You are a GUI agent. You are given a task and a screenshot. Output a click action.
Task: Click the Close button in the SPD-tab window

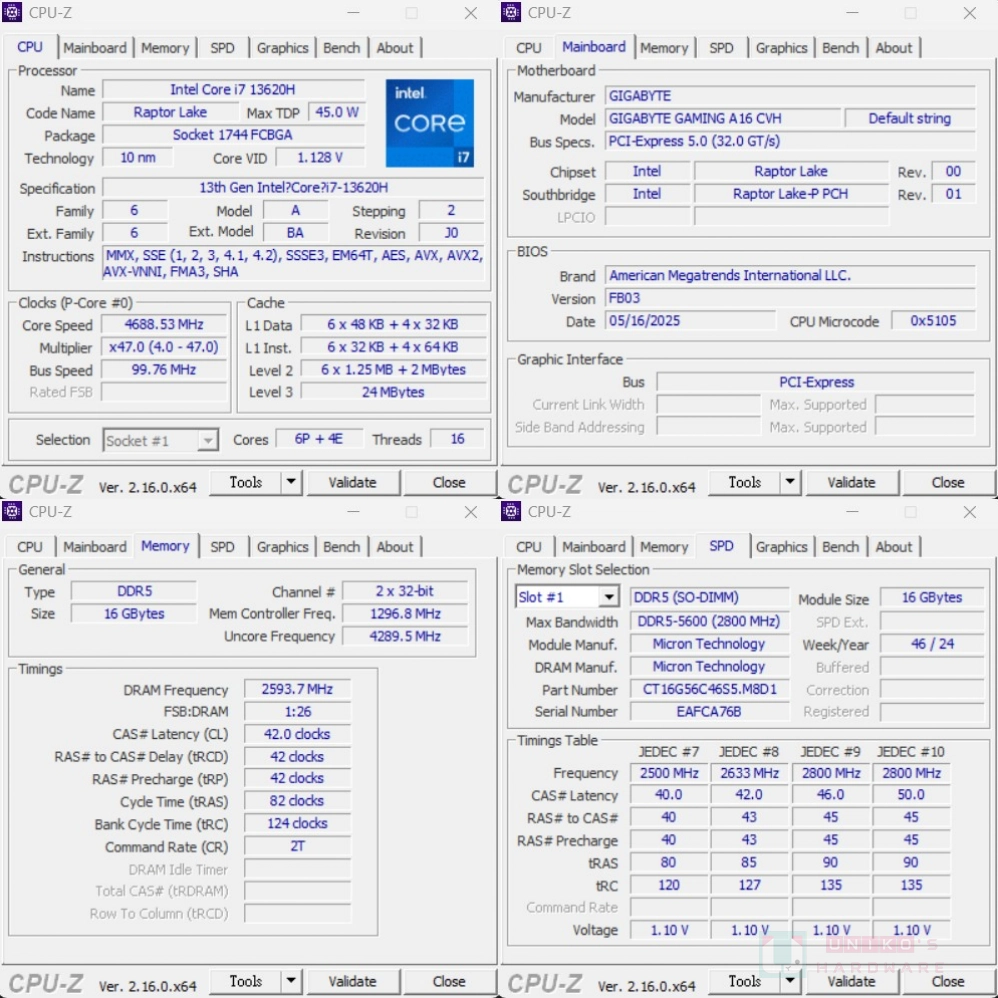(x=948, y=981)
